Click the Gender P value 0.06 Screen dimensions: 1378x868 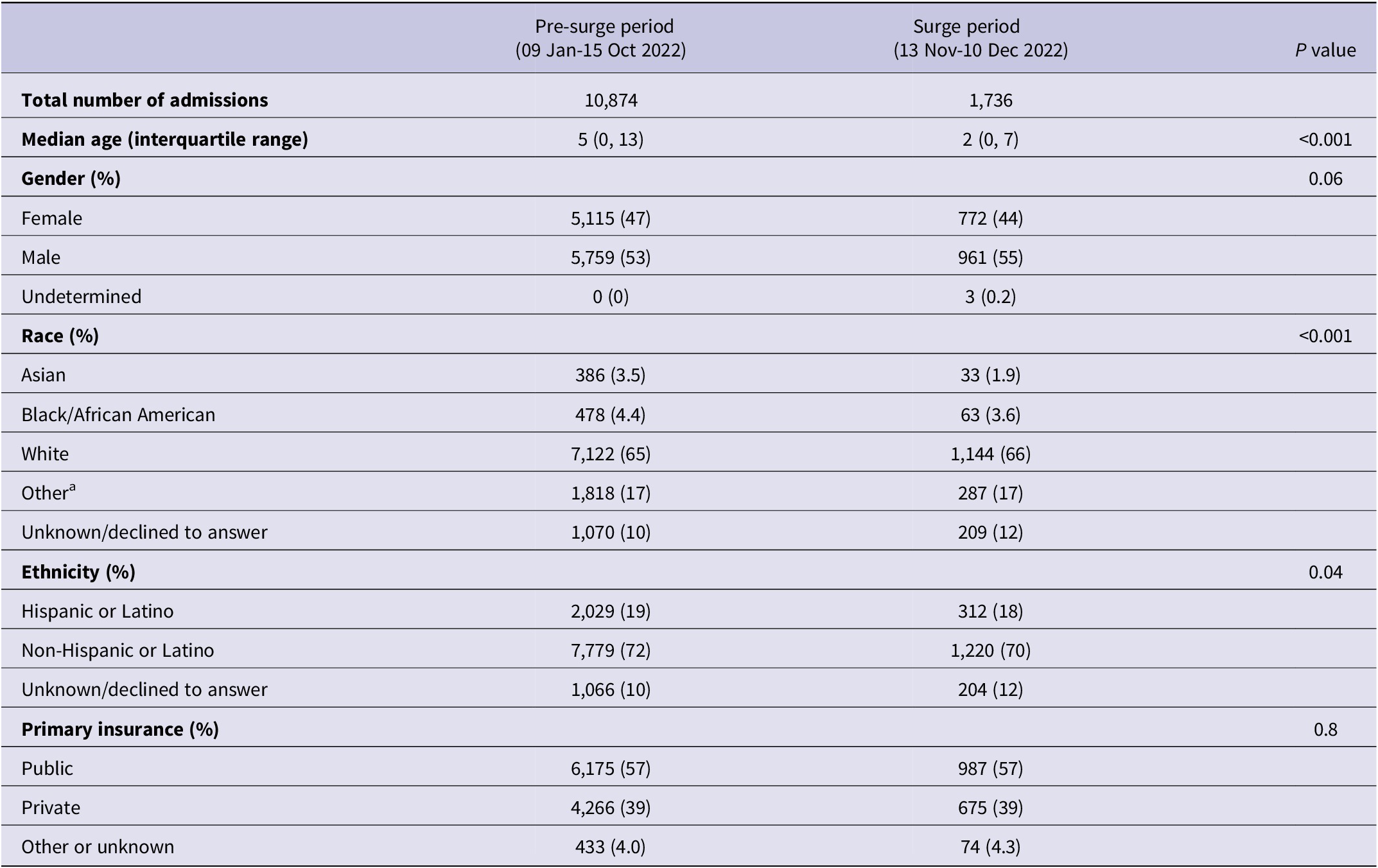1325,178
